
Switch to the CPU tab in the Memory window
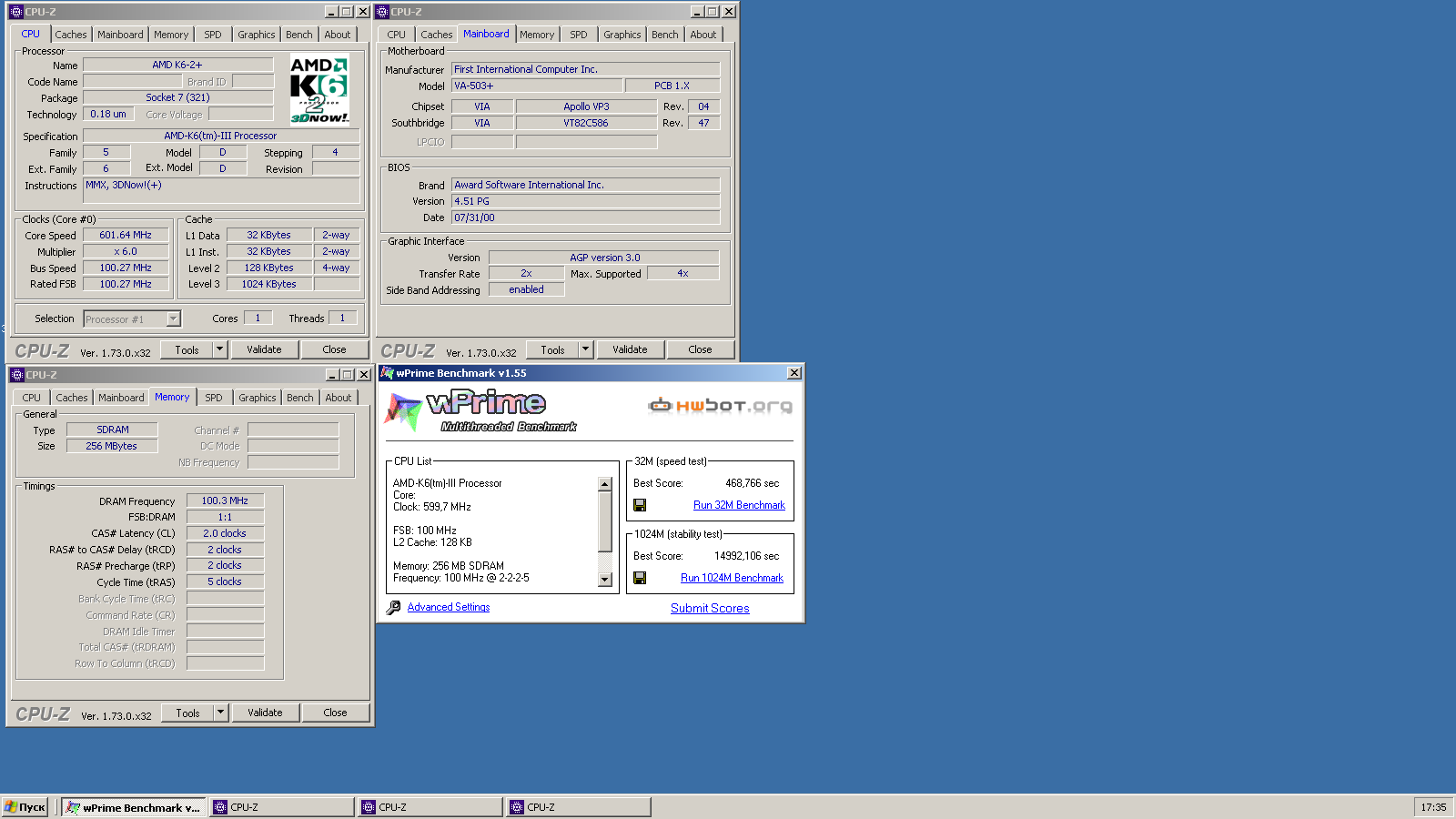pyautogui.click(x=32, y=398)
